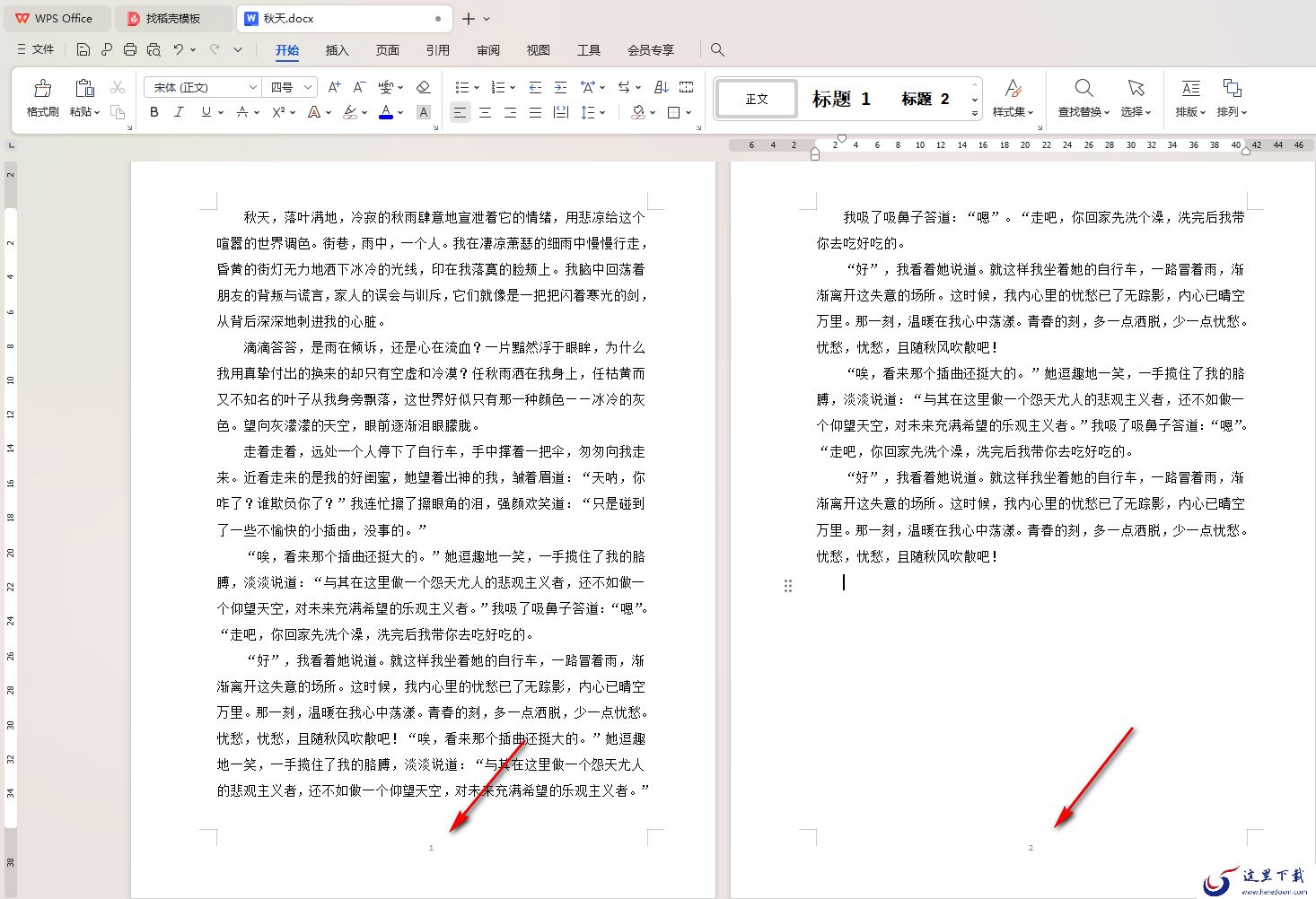1316x899 pixels.
Task: Expand the styles gallery more arrow
Action: pyautogui.click(x=975, y=114)
